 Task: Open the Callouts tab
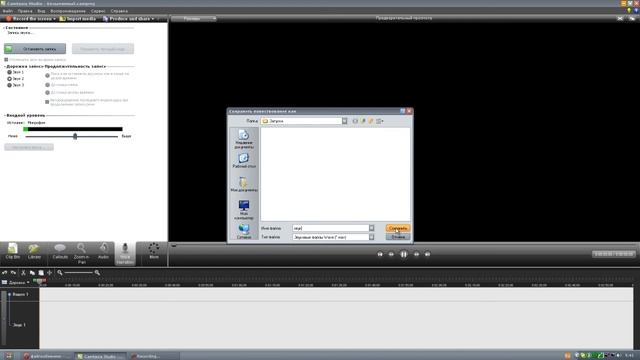pos(60,251)
